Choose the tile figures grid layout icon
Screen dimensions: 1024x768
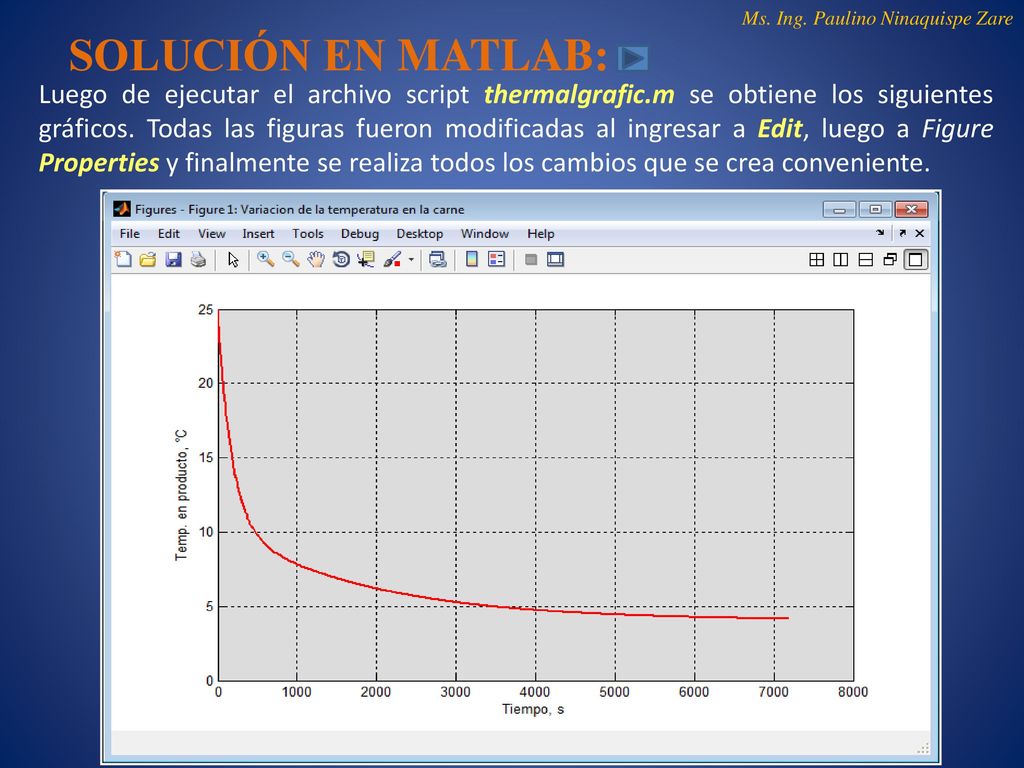pyautogui.click(x=816, y=260)
